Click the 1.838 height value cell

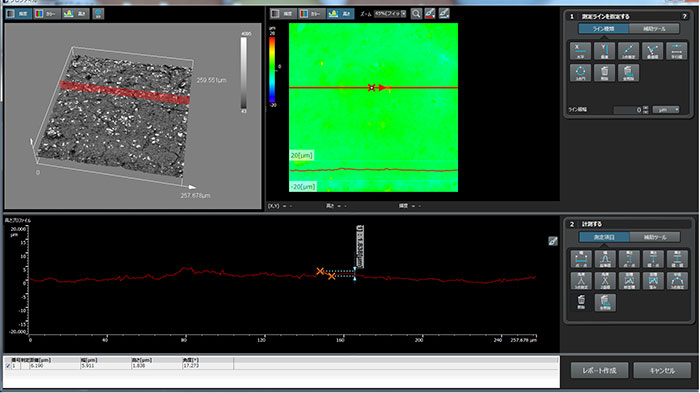point(156,366)
